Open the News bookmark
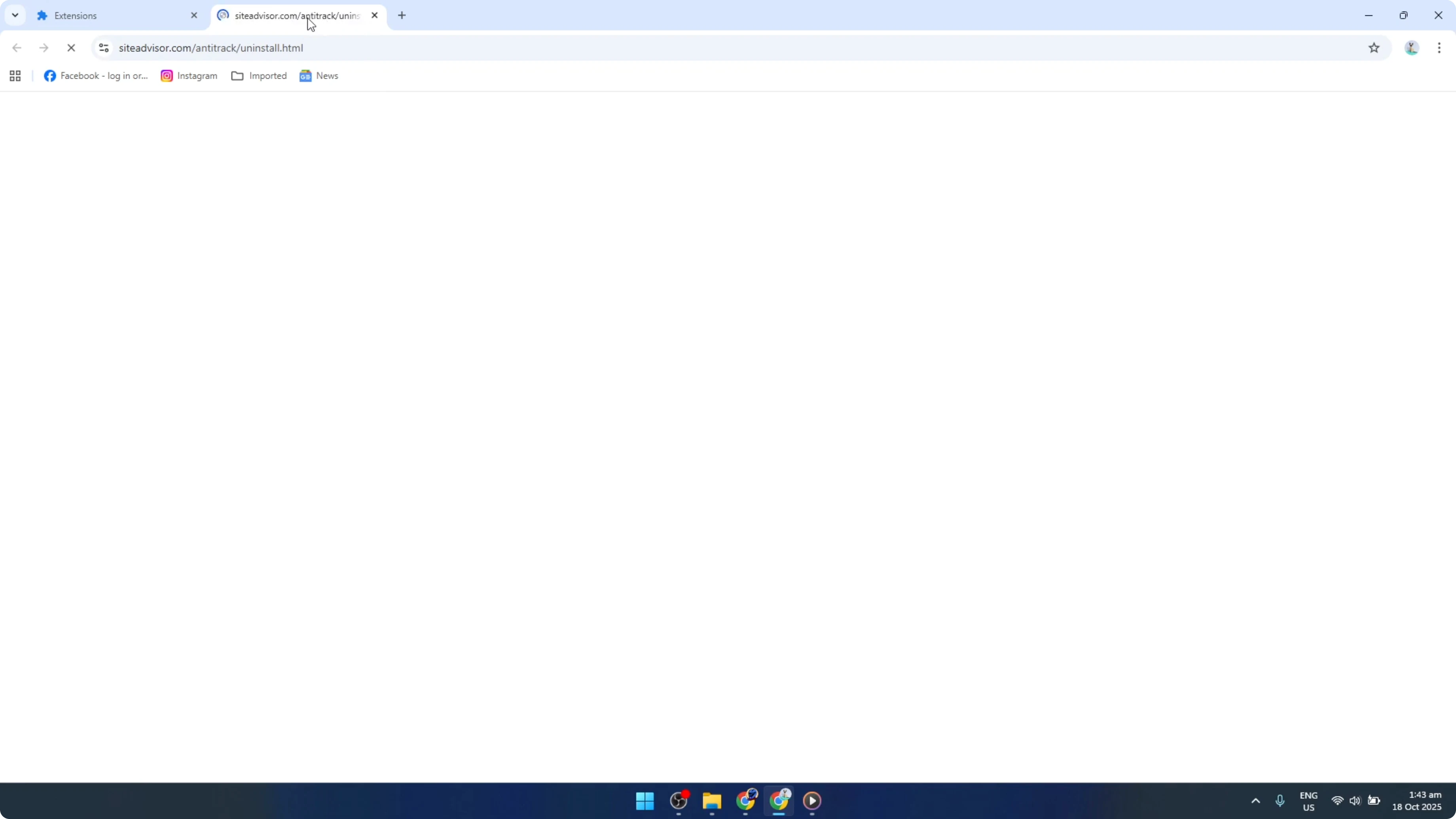 tap(319, 76)
